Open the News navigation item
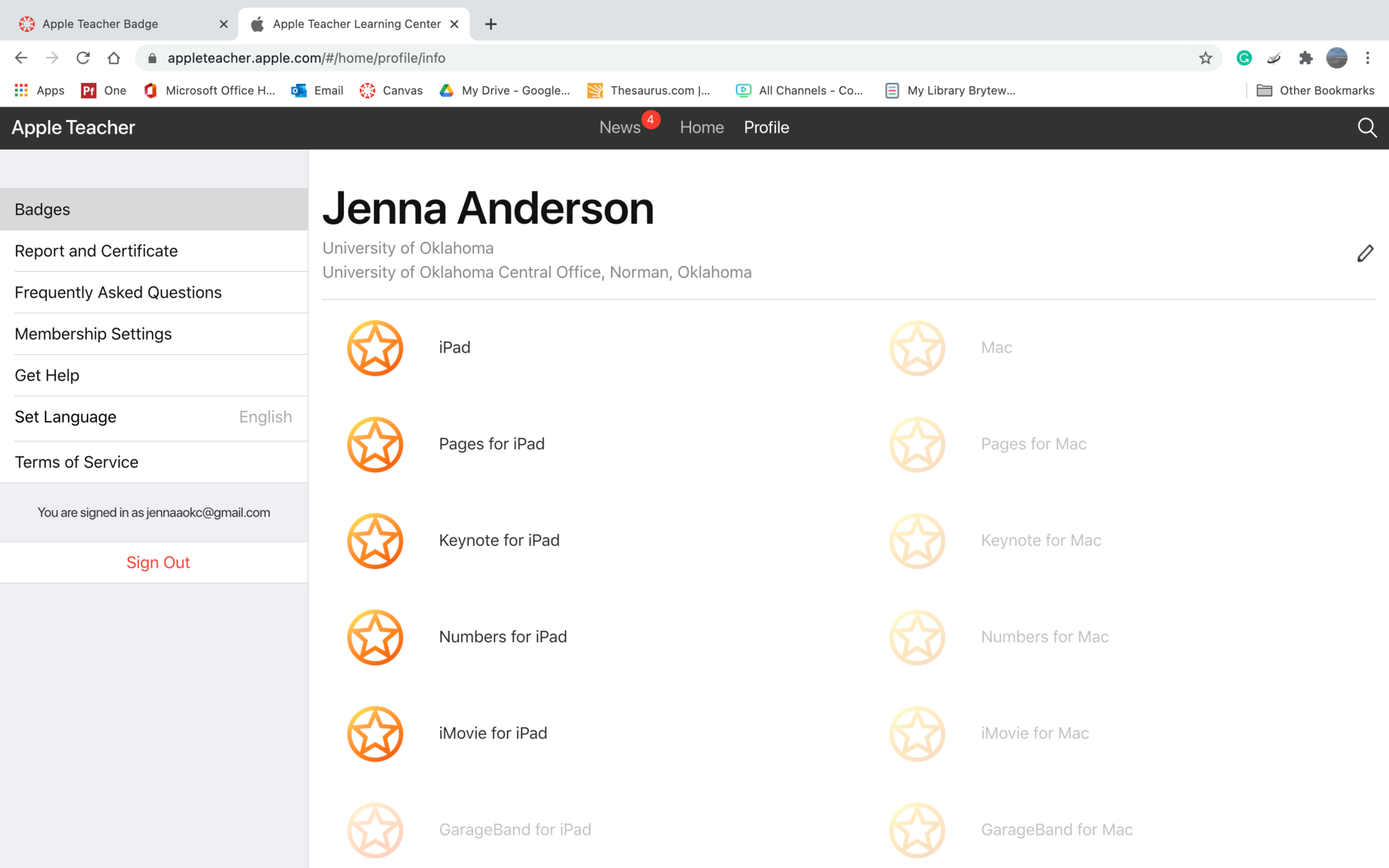 pos(620,127)
